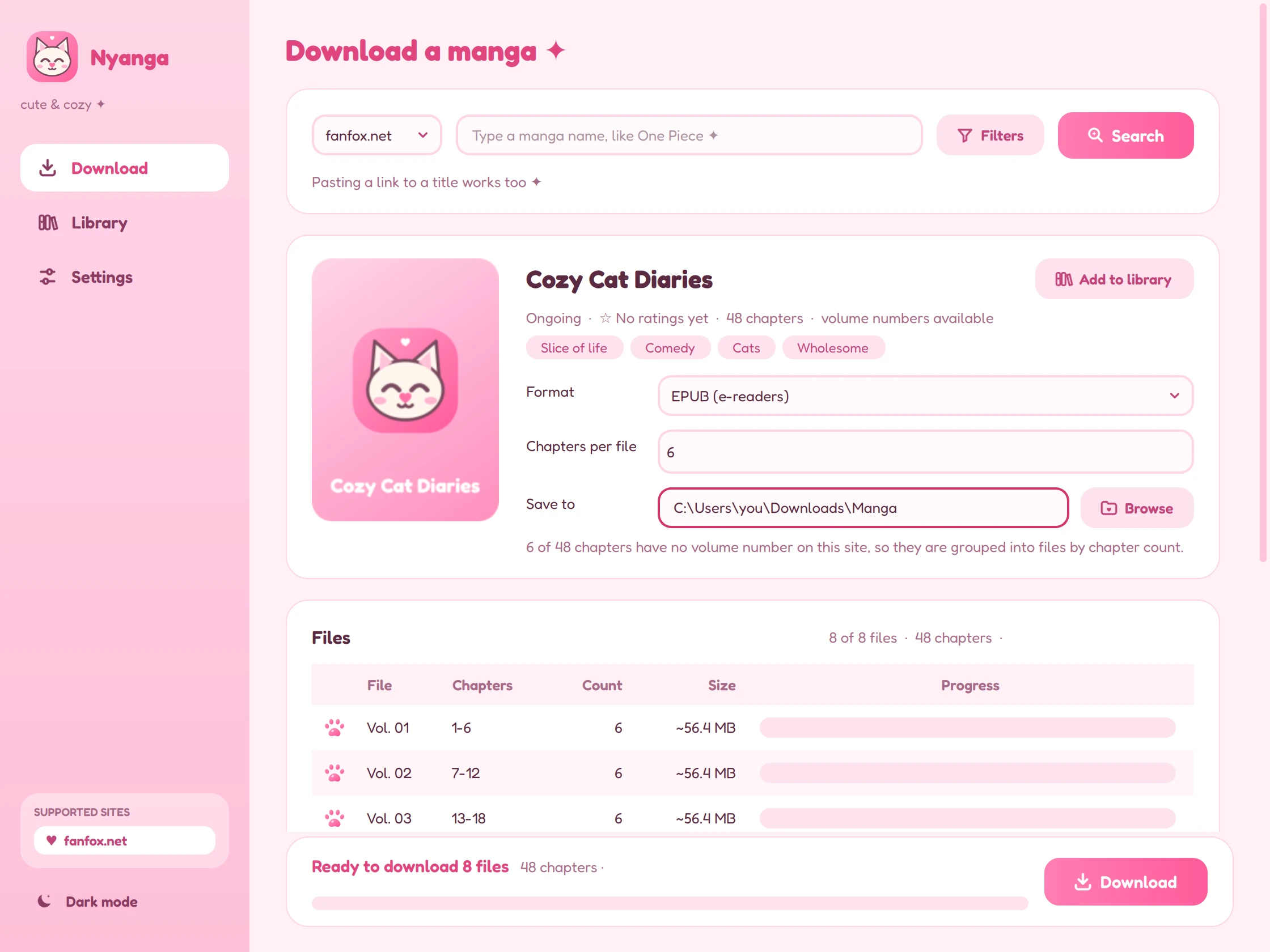Click the paw icon for Vol. 02
The image size is (1270, 952).
334,773
